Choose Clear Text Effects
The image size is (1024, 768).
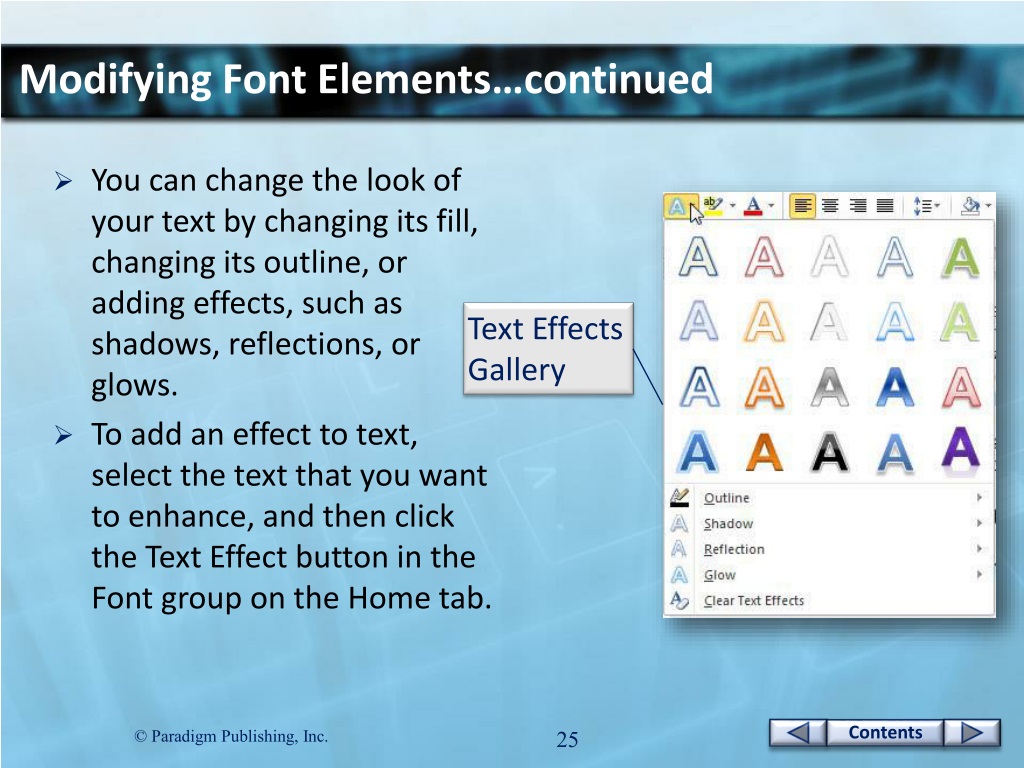pos(829,600)
